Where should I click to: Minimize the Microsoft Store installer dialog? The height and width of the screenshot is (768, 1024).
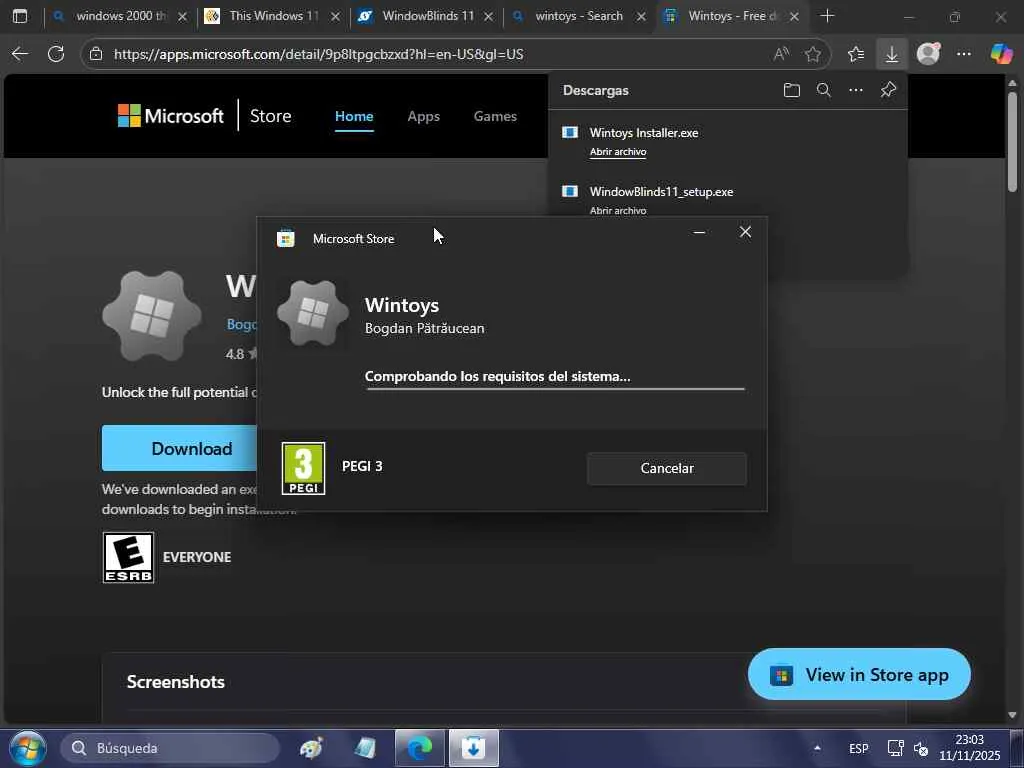(x=699, y=232)
